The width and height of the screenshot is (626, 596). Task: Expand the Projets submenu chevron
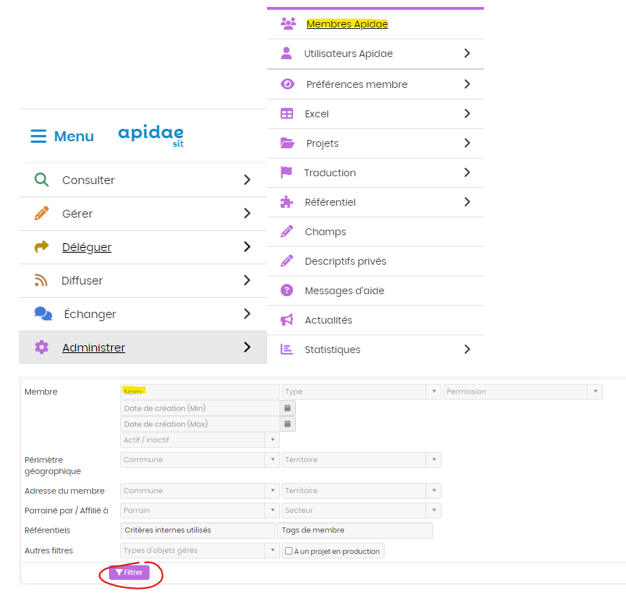(467, 143)
